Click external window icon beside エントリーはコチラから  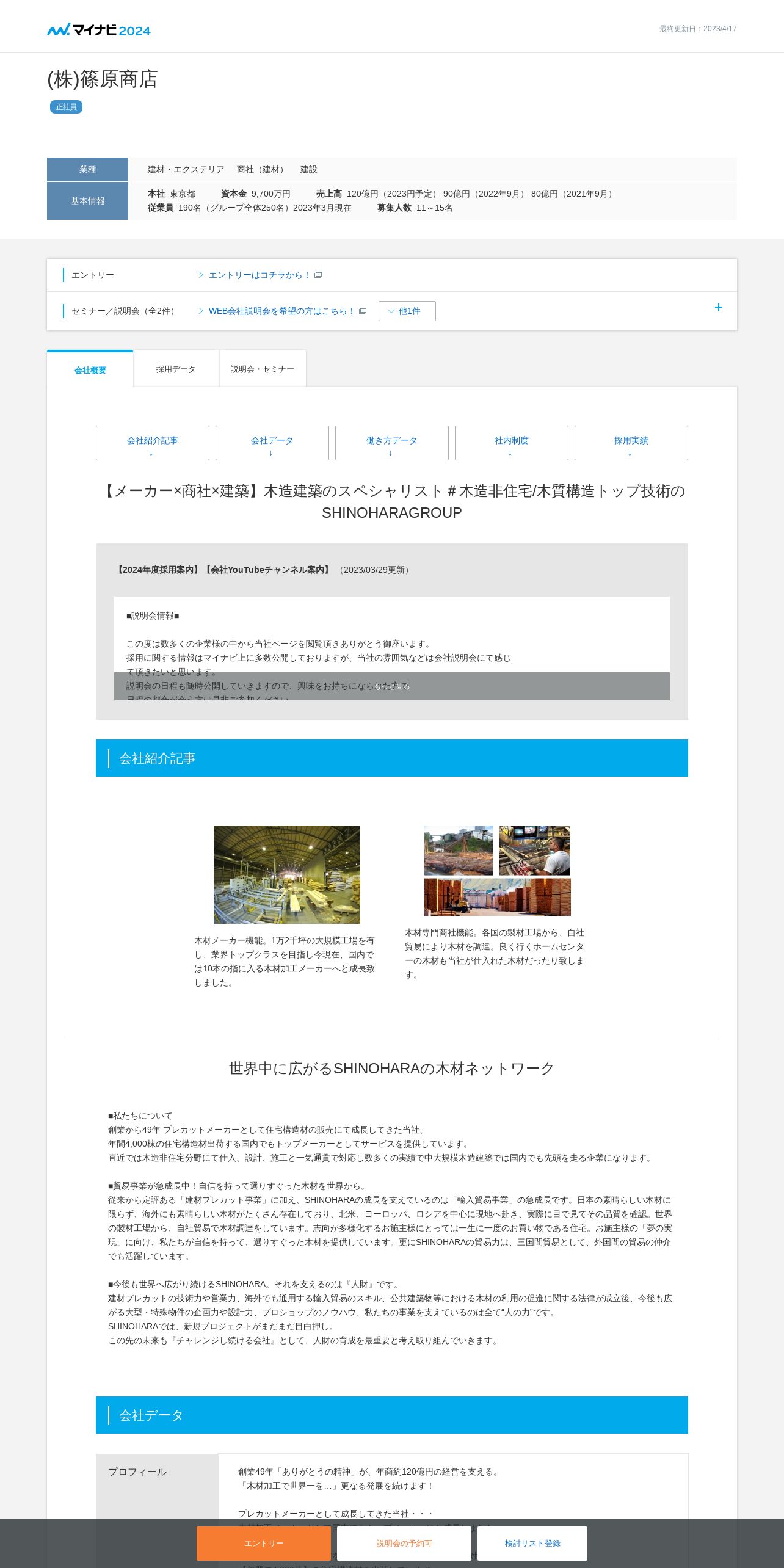(x=318, y=275)
